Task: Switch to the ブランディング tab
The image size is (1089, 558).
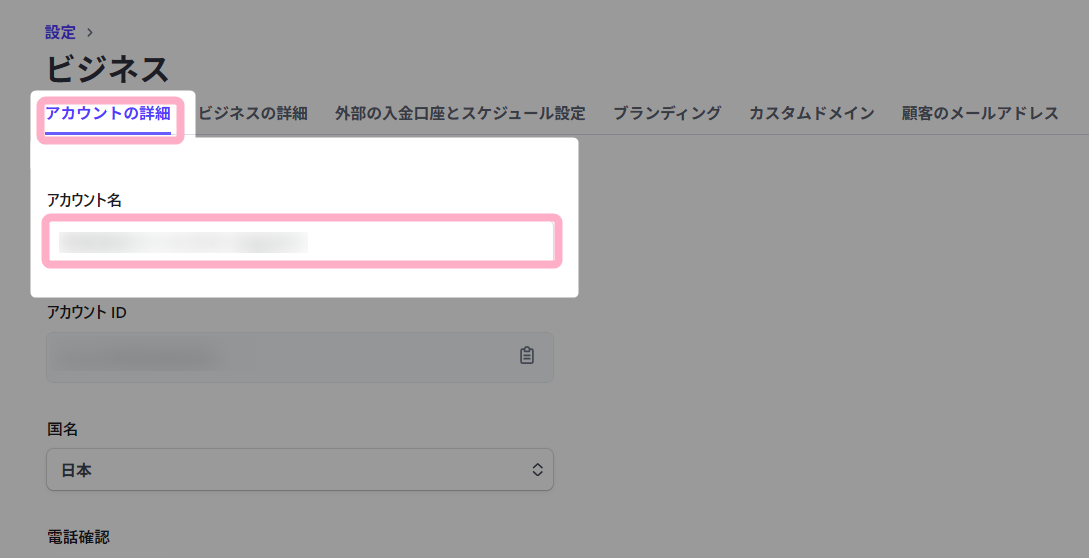Action: pos(667,114)
